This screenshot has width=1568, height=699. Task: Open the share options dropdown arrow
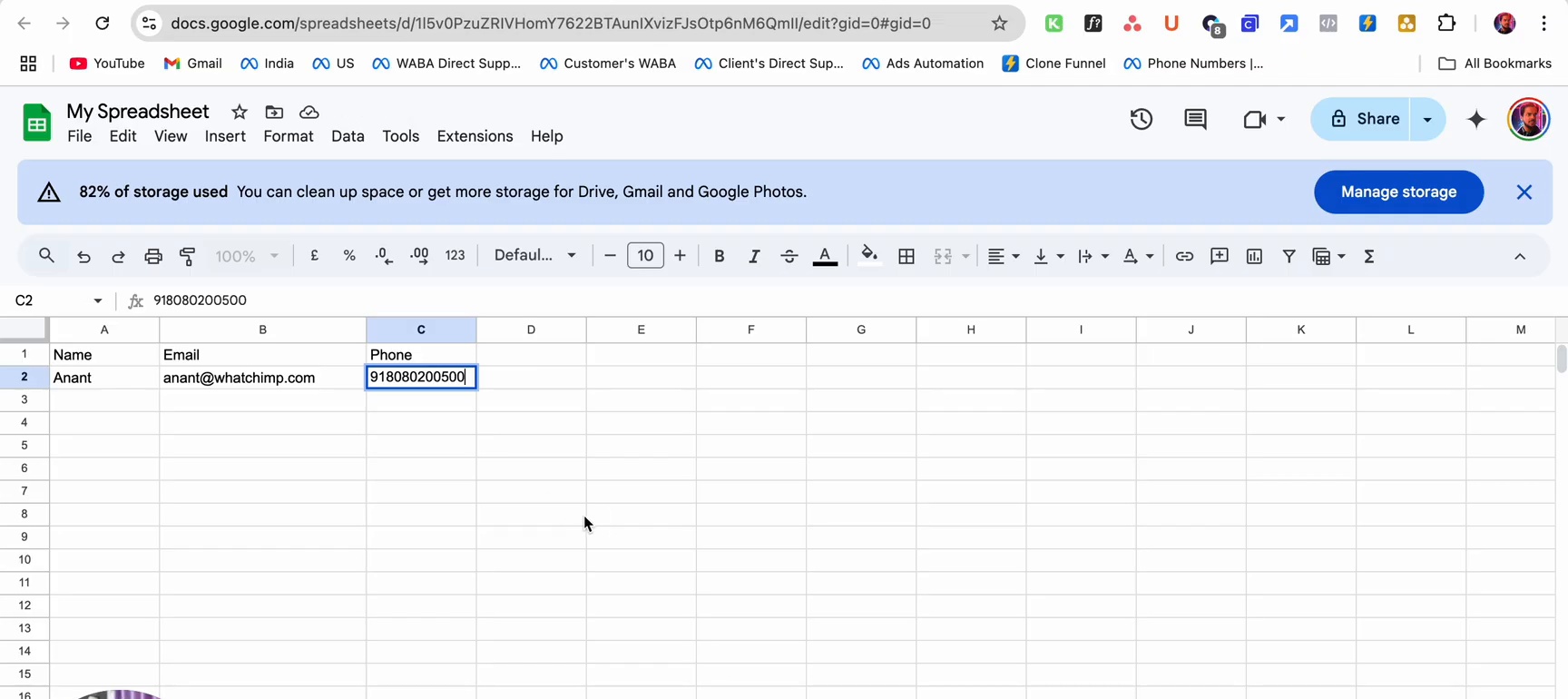point(1427,119)
